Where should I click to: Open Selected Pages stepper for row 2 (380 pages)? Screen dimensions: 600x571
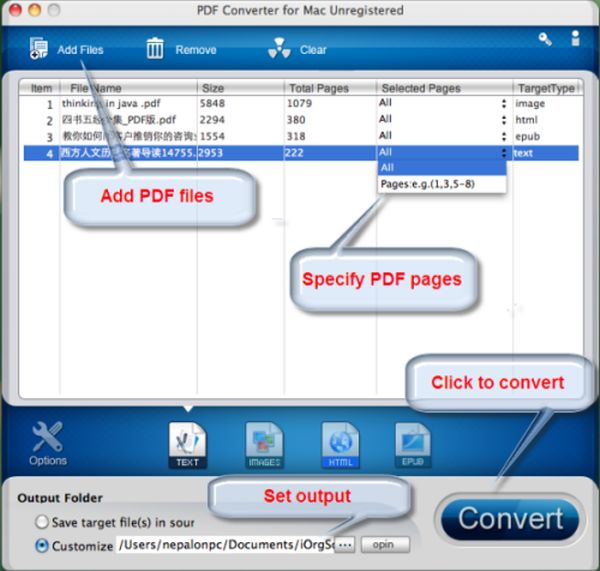click(504, 120)
